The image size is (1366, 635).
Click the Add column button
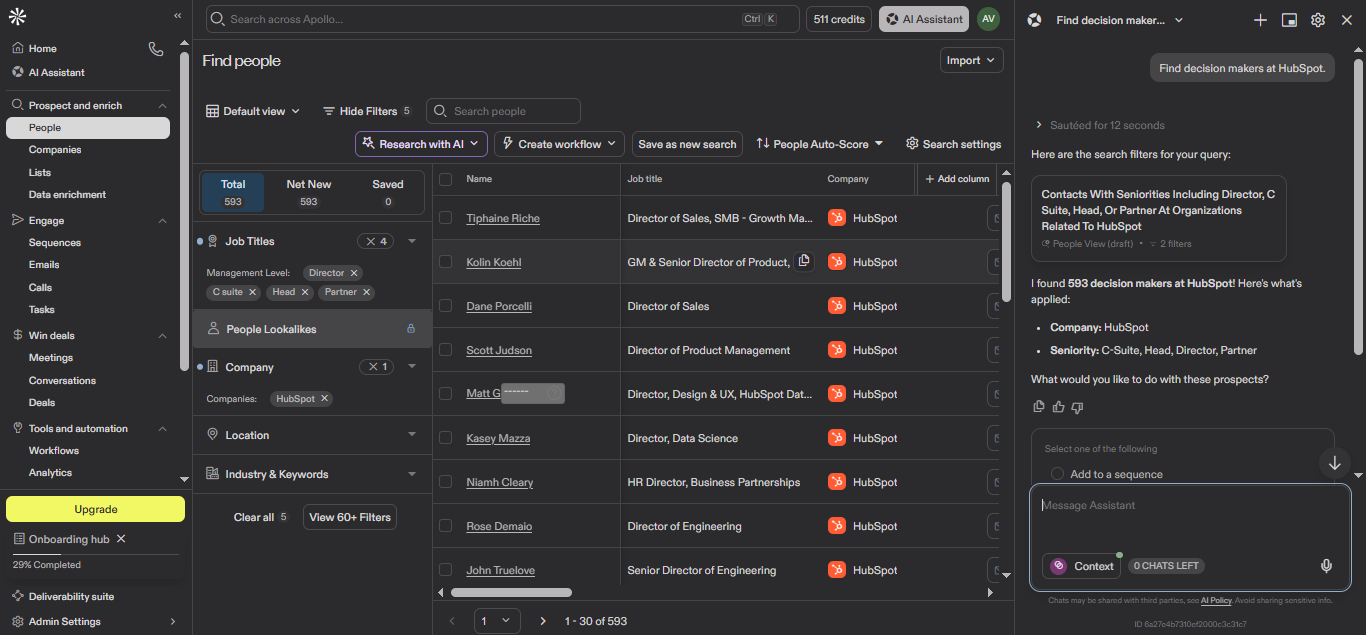[x=957, y=179]
